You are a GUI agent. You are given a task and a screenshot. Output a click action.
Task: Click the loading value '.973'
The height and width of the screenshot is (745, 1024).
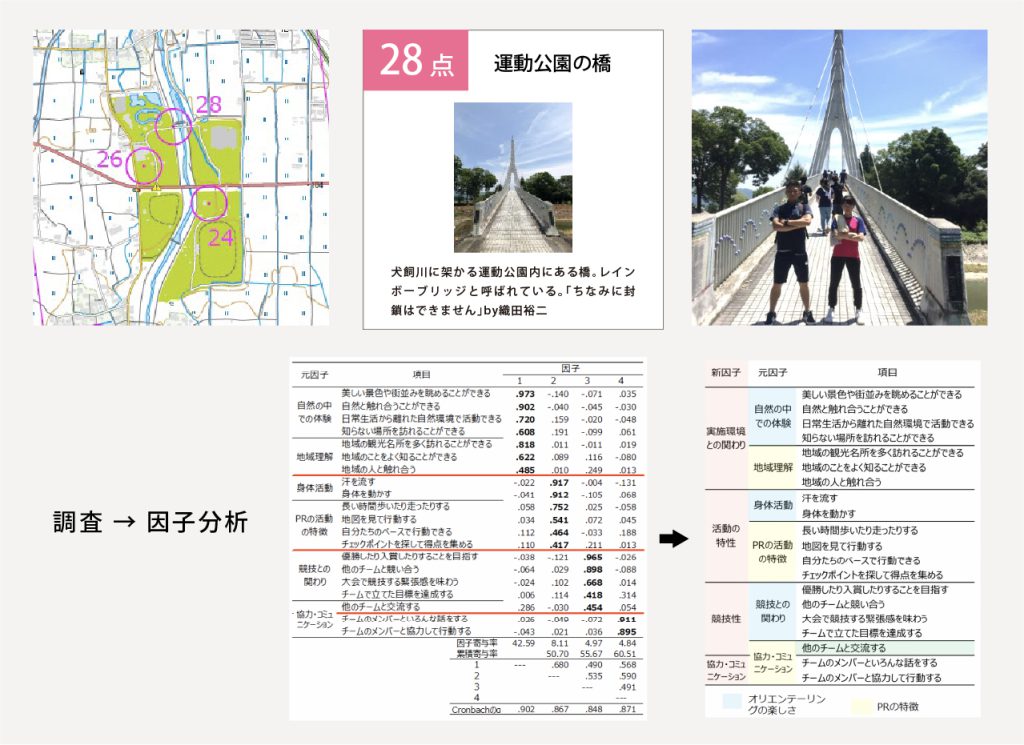[525, 394]
